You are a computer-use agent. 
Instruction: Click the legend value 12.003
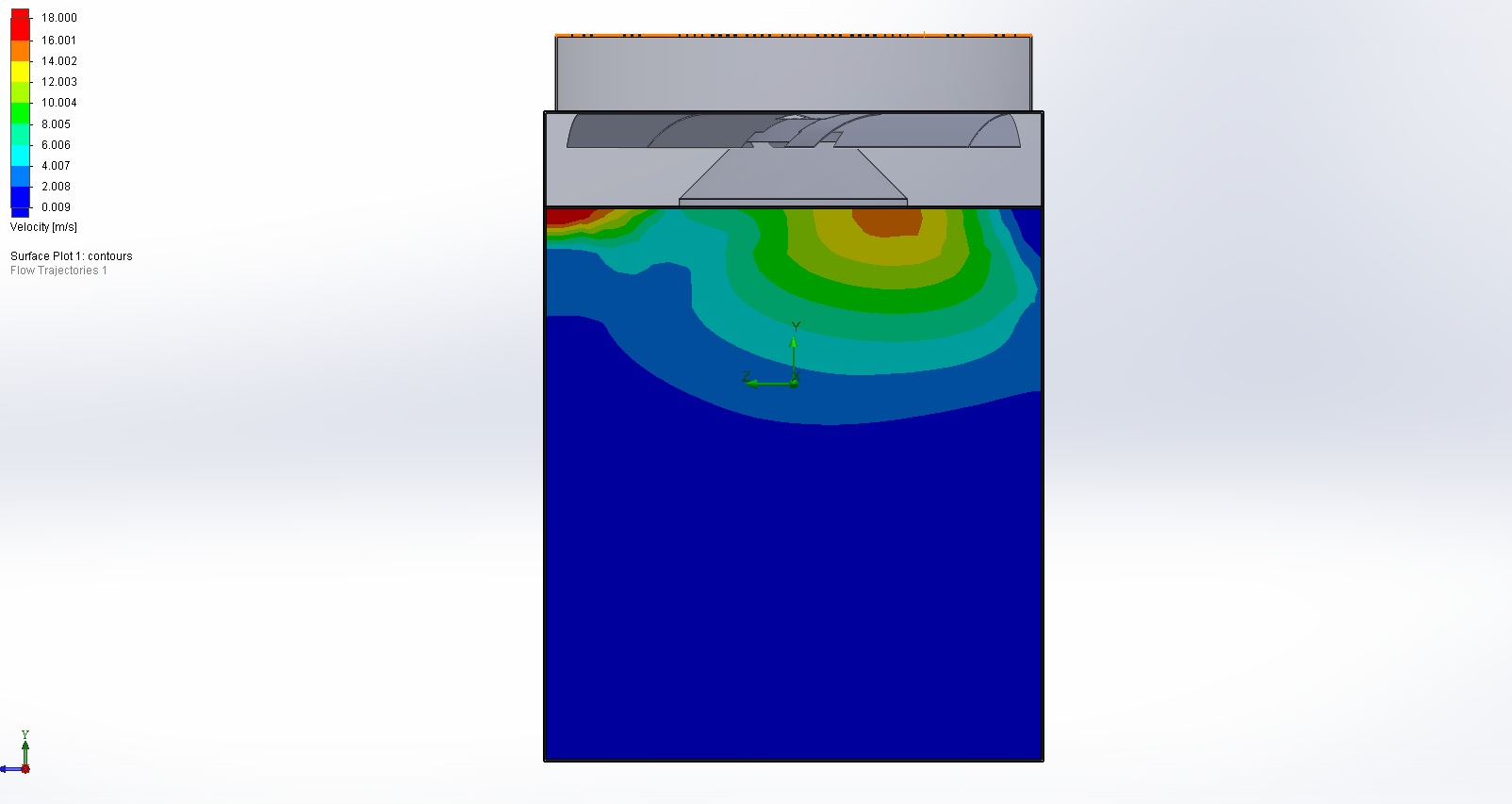59,82
